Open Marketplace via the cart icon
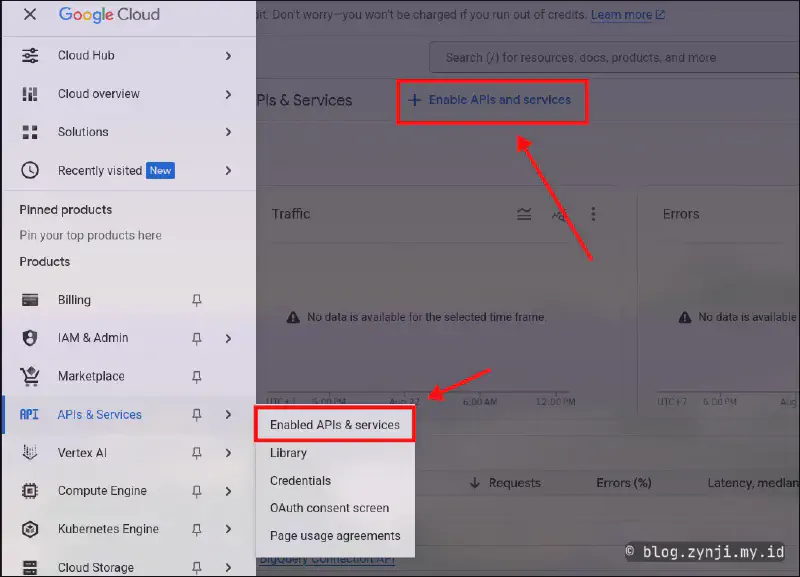This screenshot has width=800, height=577. (28, 376)
